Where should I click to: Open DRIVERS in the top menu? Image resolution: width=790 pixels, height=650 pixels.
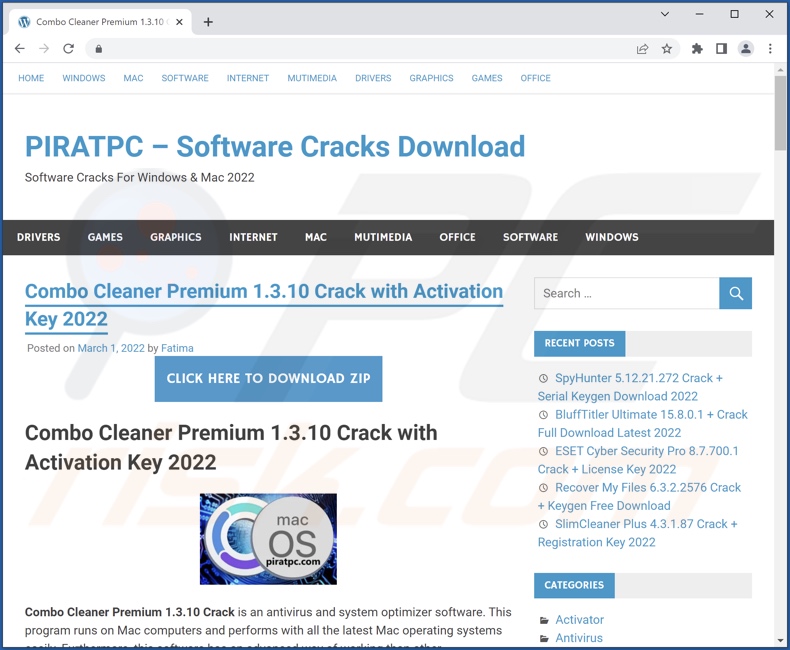pos(373,78)
